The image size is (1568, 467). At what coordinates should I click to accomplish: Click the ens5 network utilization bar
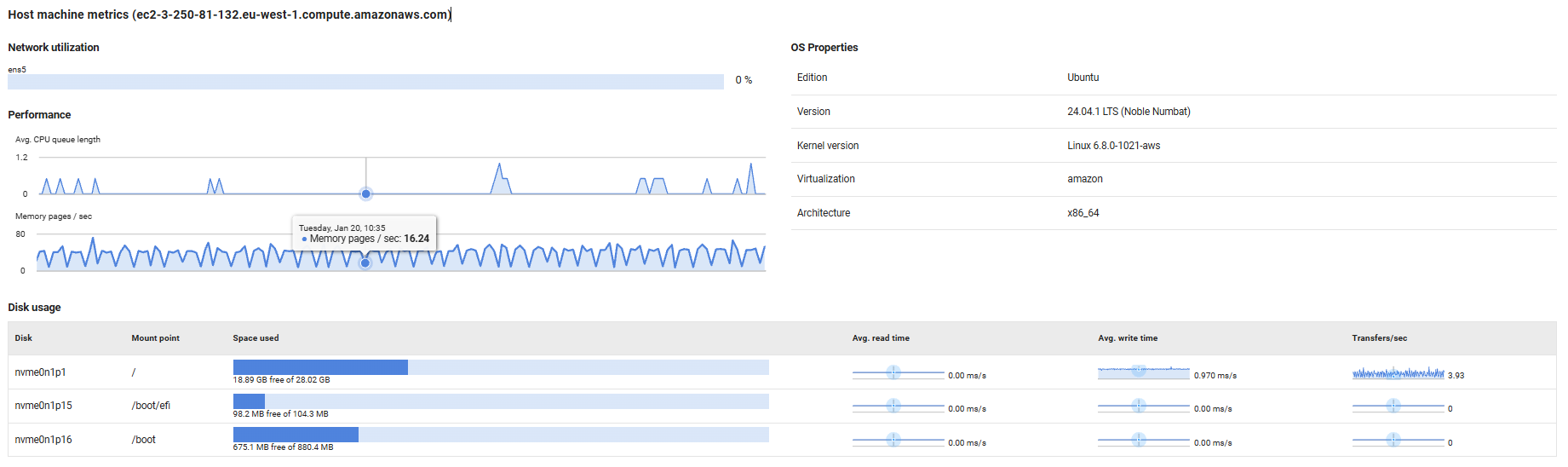(x=365, y=82)
